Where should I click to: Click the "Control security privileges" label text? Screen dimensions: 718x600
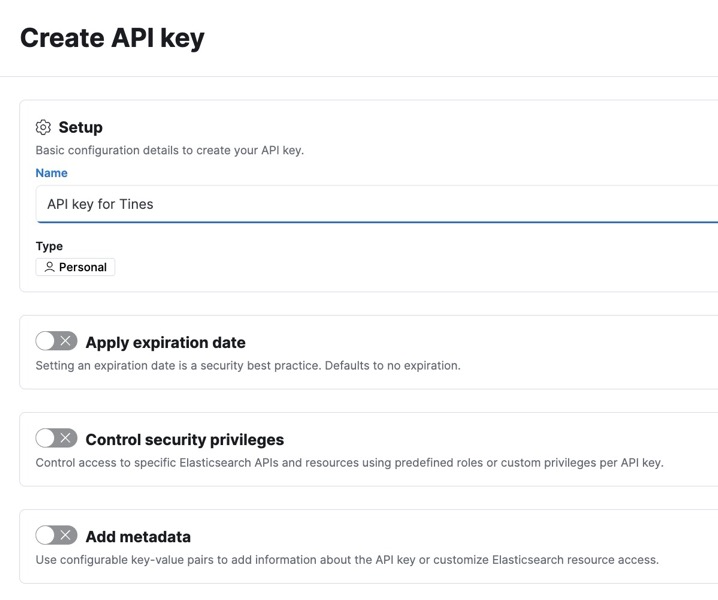185,439
